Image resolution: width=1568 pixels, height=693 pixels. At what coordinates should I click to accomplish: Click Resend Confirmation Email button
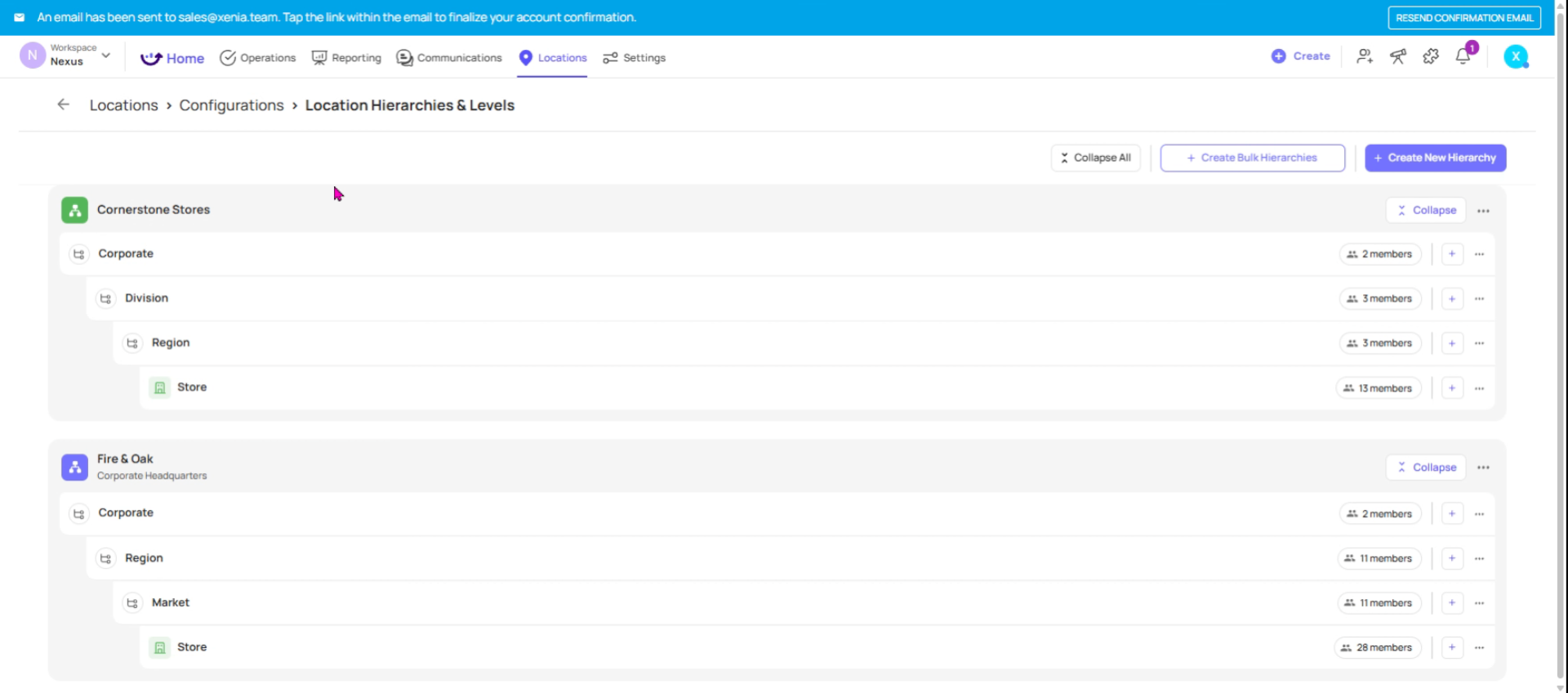pos(1463,18)
